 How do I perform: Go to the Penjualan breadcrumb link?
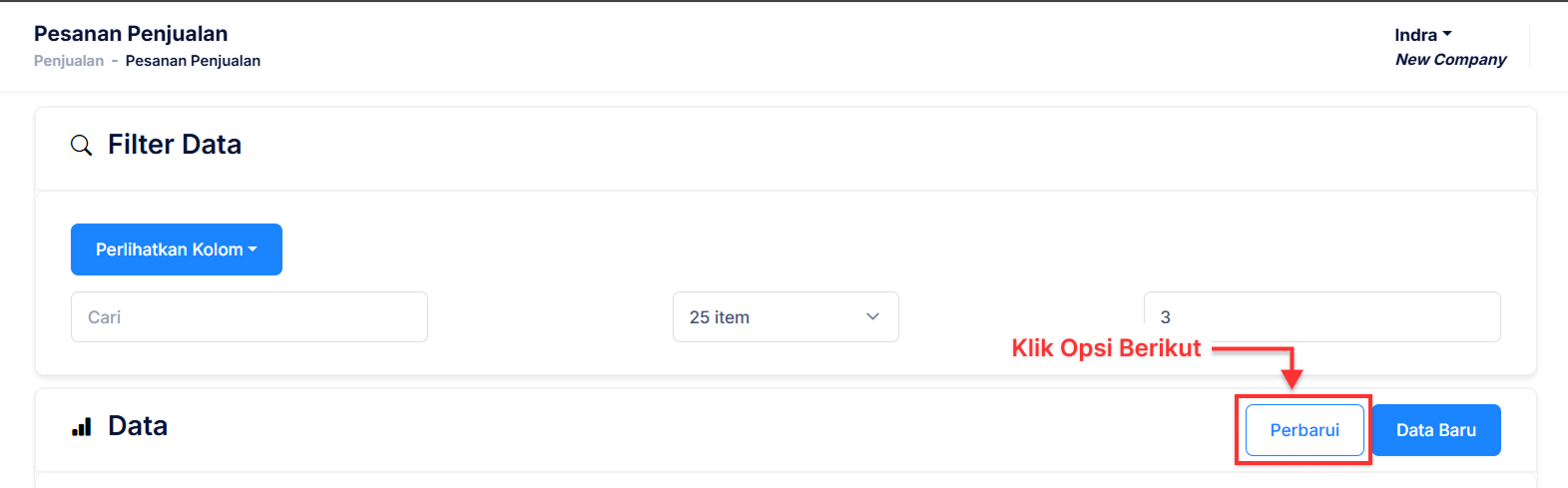click(69, 61)
